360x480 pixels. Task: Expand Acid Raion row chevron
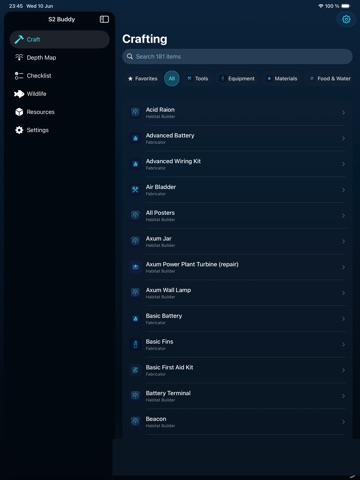(343, 113)
